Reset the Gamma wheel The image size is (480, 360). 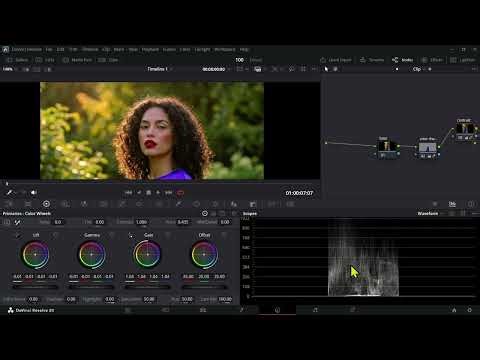coord(112,235)
